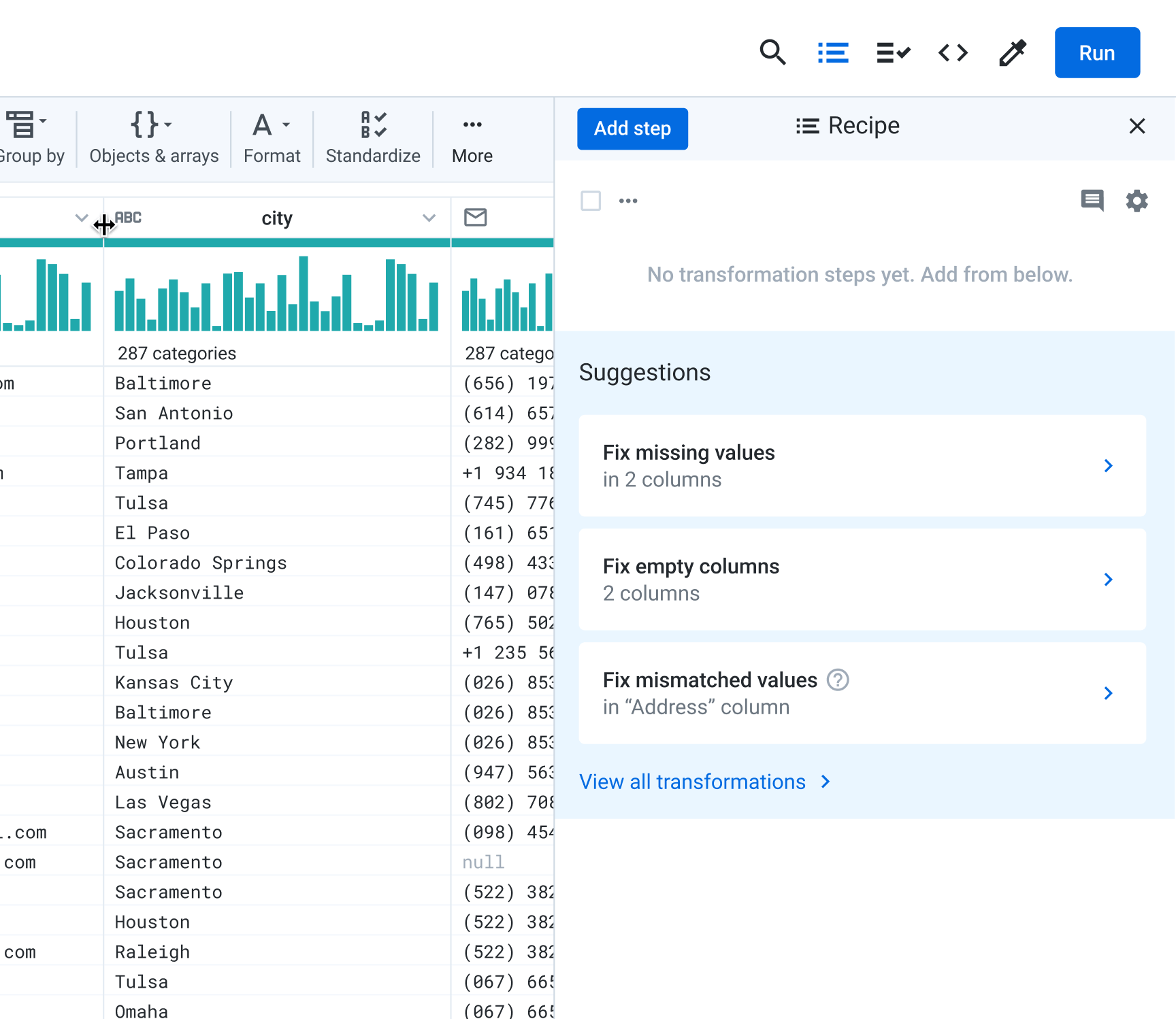Select the Las Vegas cell
The height and width of the screenshot is (1019, 1176).
point(277,803)
